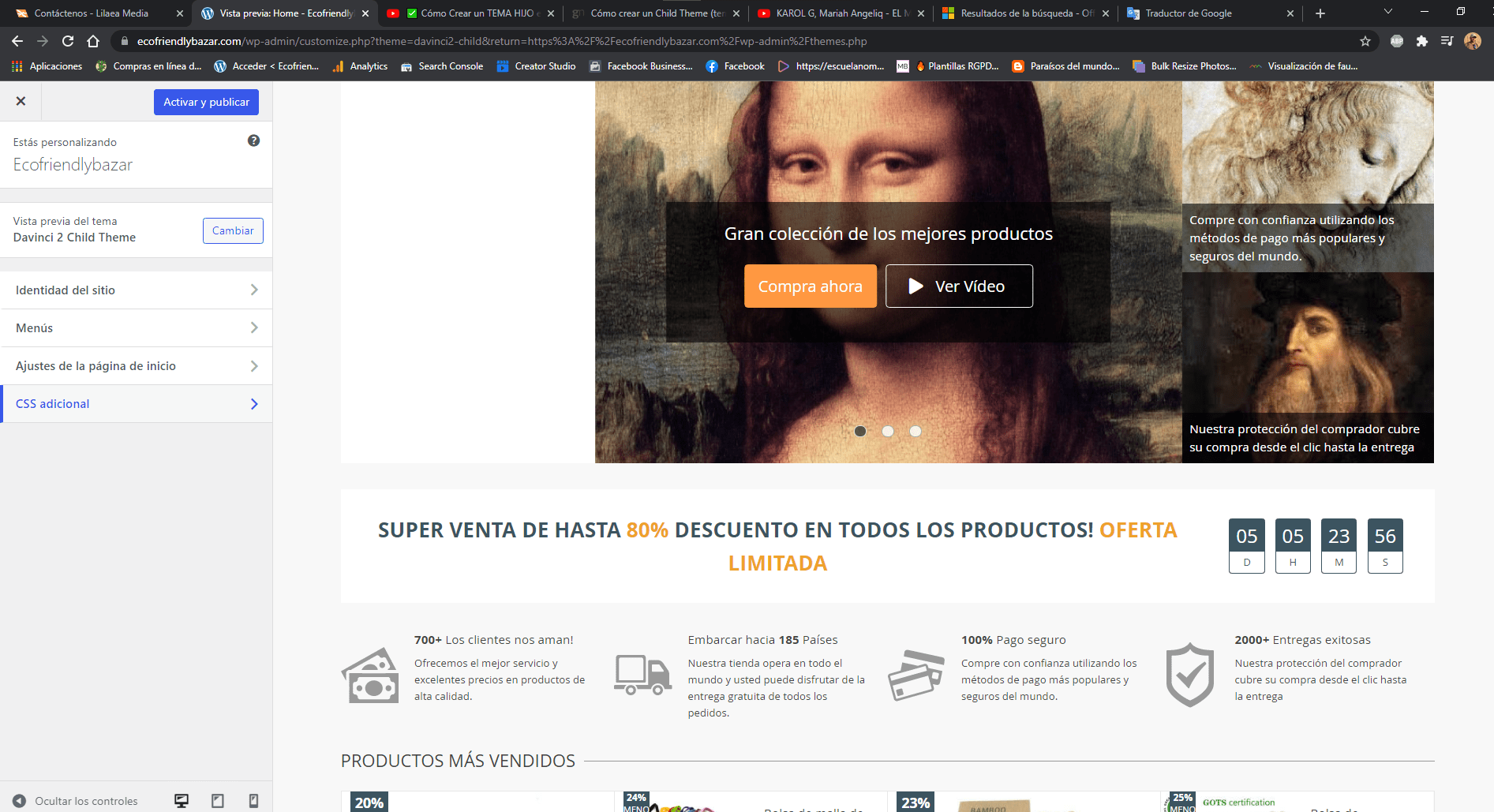Viewport: 1494px width, 812px height.
Task: Reload the page with refresh icon
Action: click(x=68, y=41)
